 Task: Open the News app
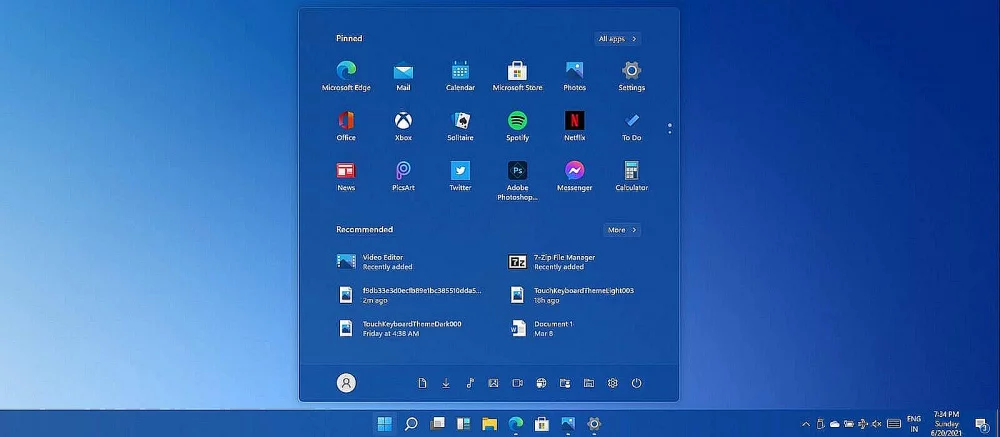tap(346, 176)
